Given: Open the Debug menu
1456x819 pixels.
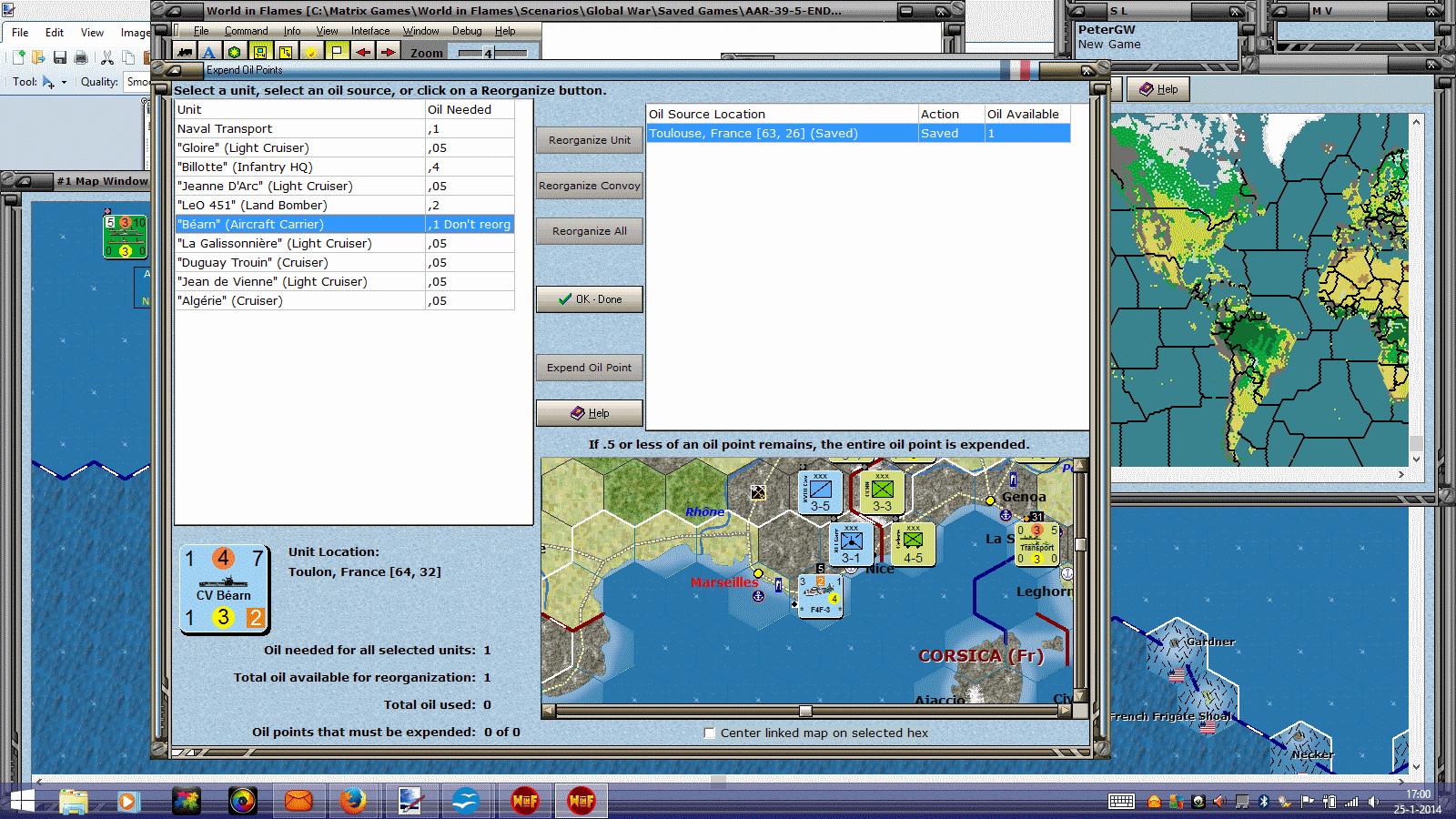Looking at the screenshot, I should (x=467, y=31).
